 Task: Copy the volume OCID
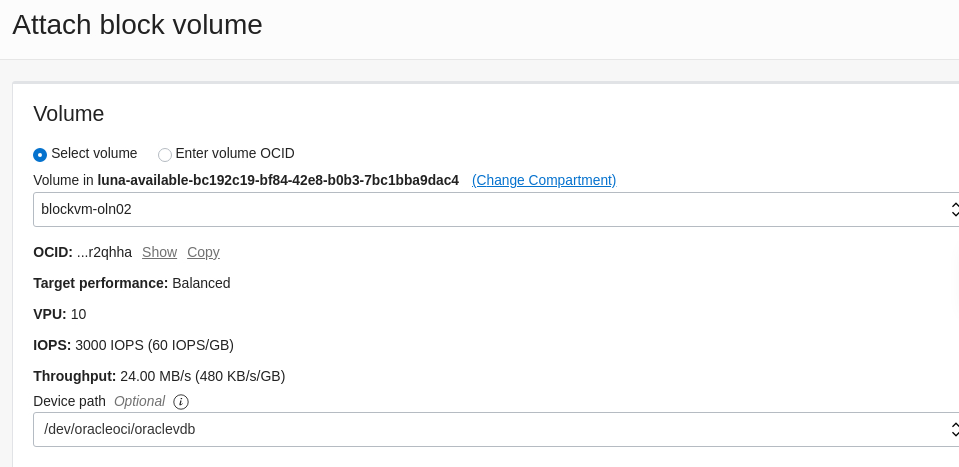203,252
